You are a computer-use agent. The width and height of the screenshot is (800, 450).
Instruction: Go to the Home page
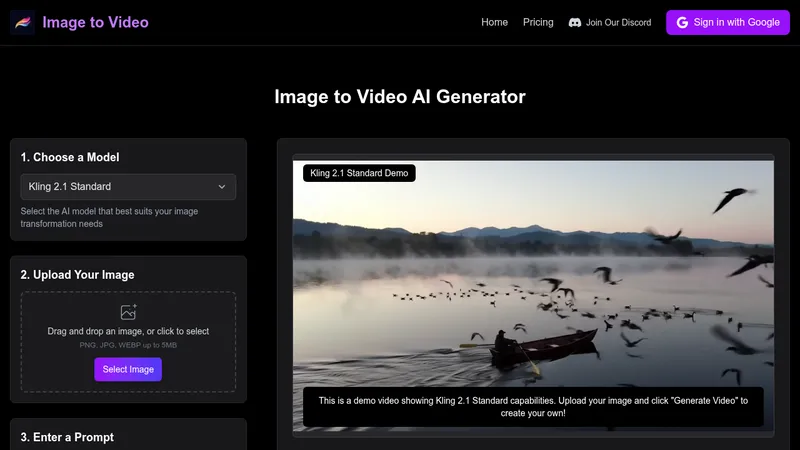494,22
